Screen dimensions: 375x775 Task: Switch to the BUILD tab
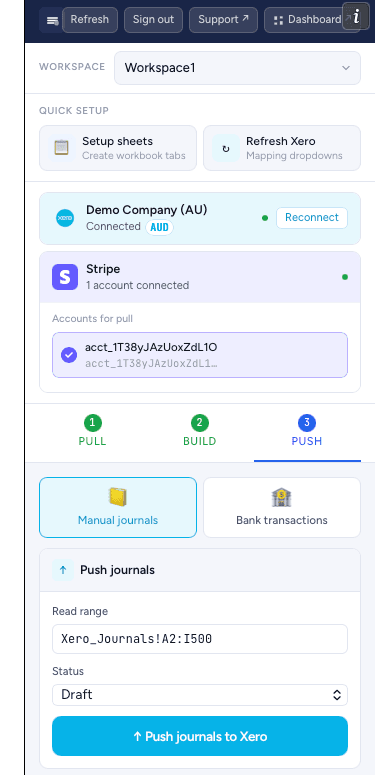(200, 433)
